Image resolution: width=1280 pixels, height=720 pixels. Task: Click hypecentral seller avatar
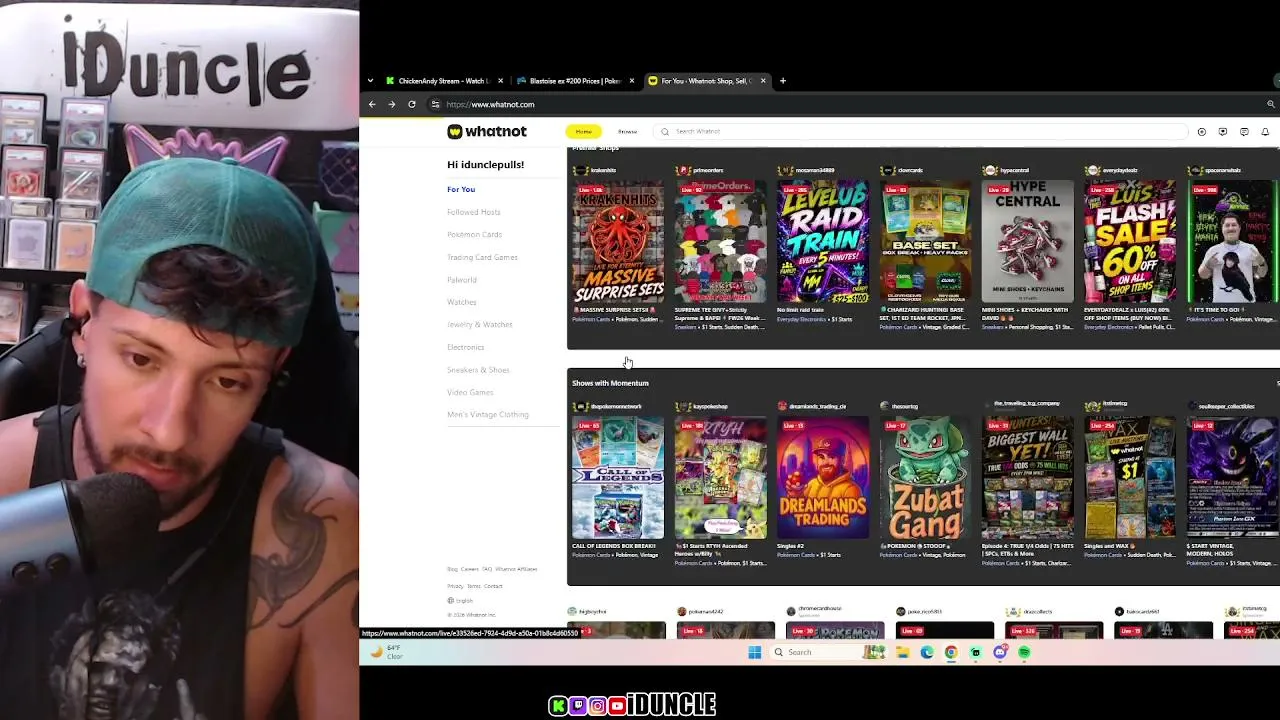tap(991, 170)
